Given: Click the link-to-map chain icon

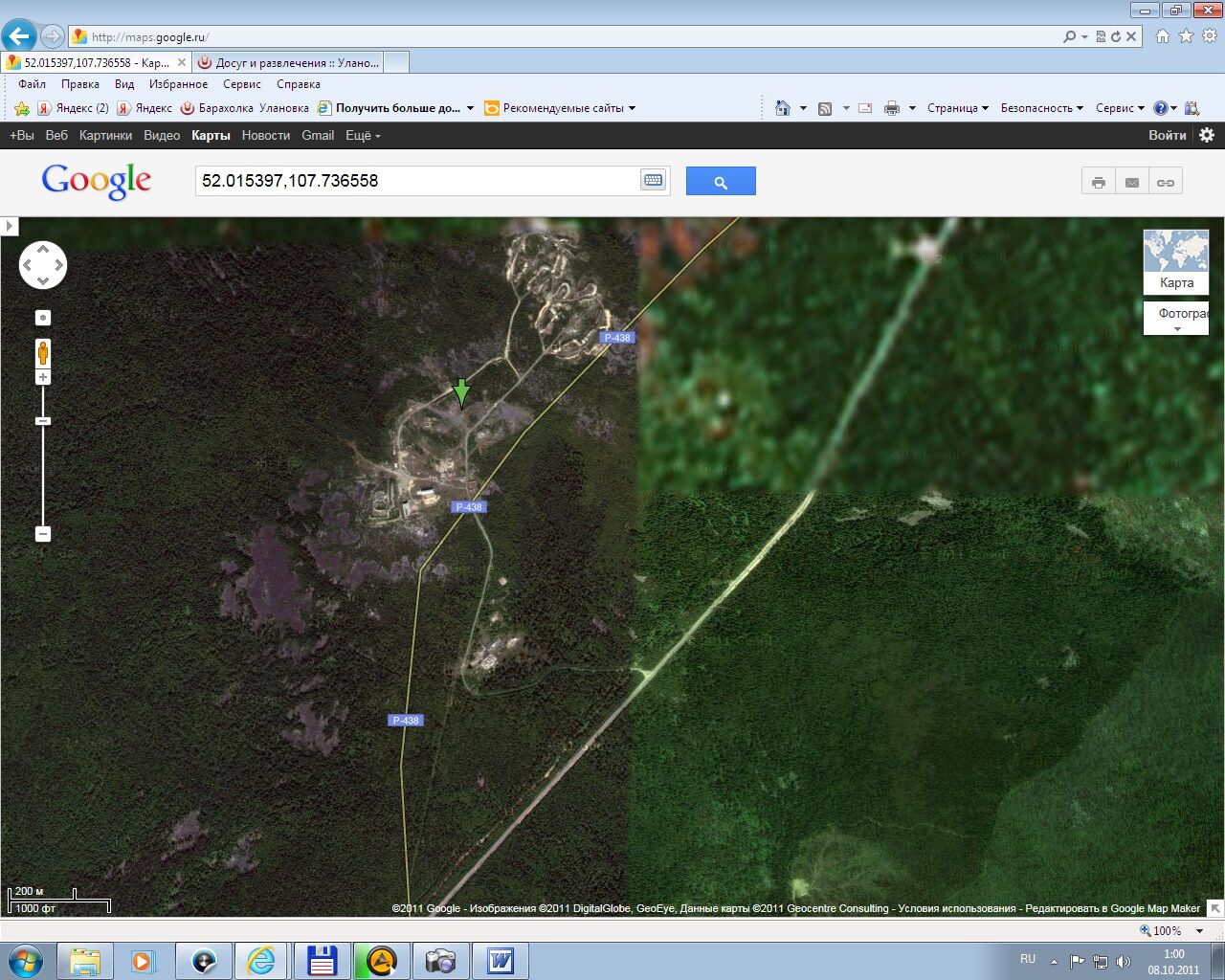Looking at the screenshot, I should 1166,182.
